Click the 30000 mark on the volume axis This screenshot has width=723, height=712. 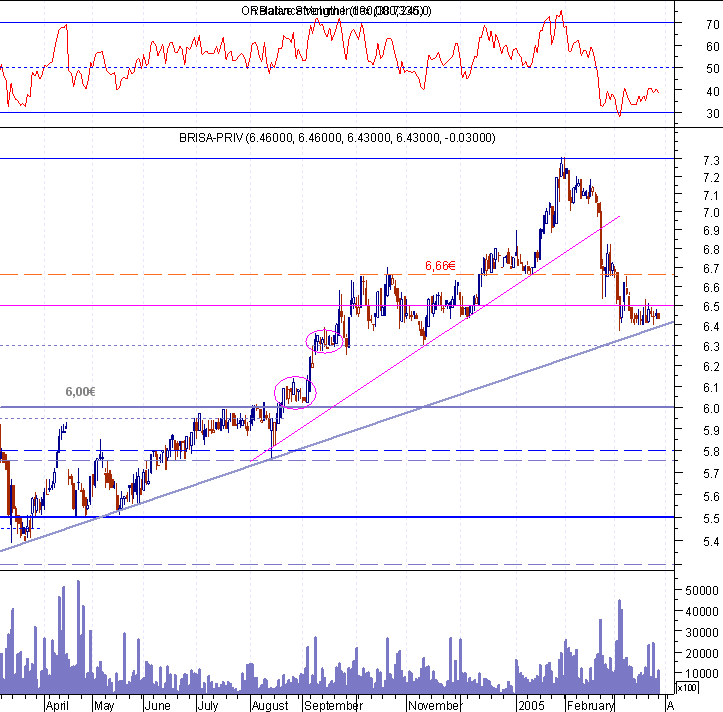(702, 633)
